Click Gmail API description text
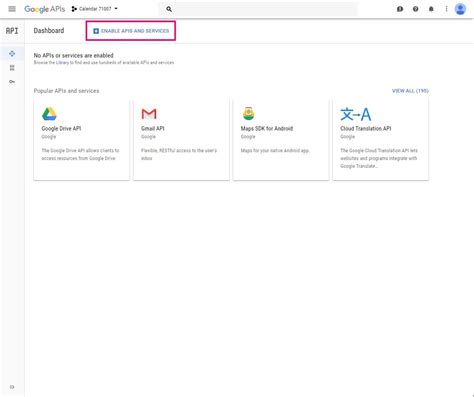The height and width of the screenshot is (397, 474). pos(179,154)
